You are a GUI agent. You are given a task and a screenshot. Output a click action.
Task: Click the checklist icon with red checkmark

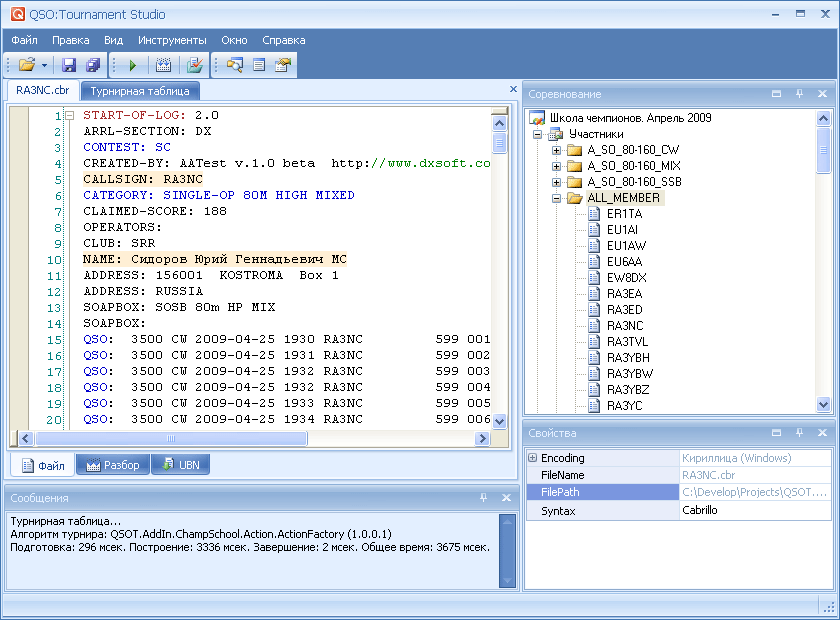click(x=194, y=65)
